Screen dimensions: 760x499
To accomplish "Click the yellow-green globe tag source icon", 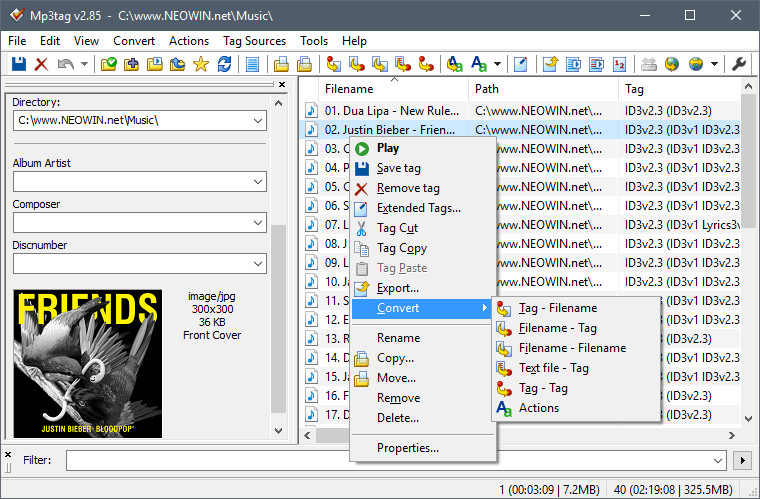I will pos(672,64).
